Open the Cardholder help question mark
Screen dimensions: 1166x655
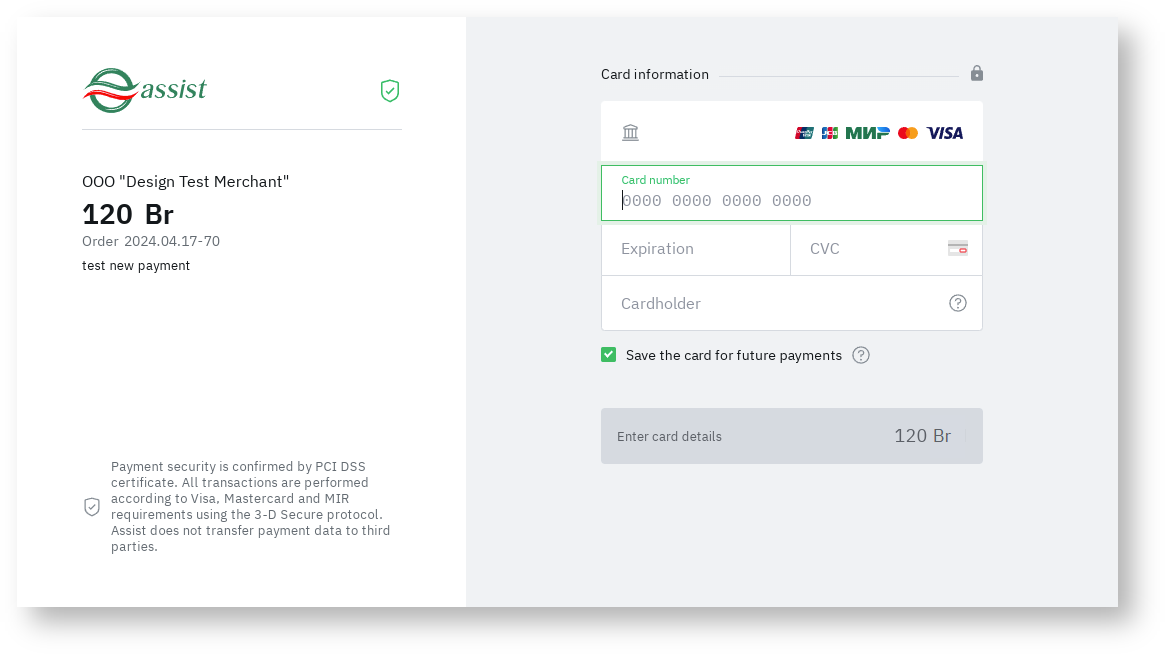[x=958, y=303]
